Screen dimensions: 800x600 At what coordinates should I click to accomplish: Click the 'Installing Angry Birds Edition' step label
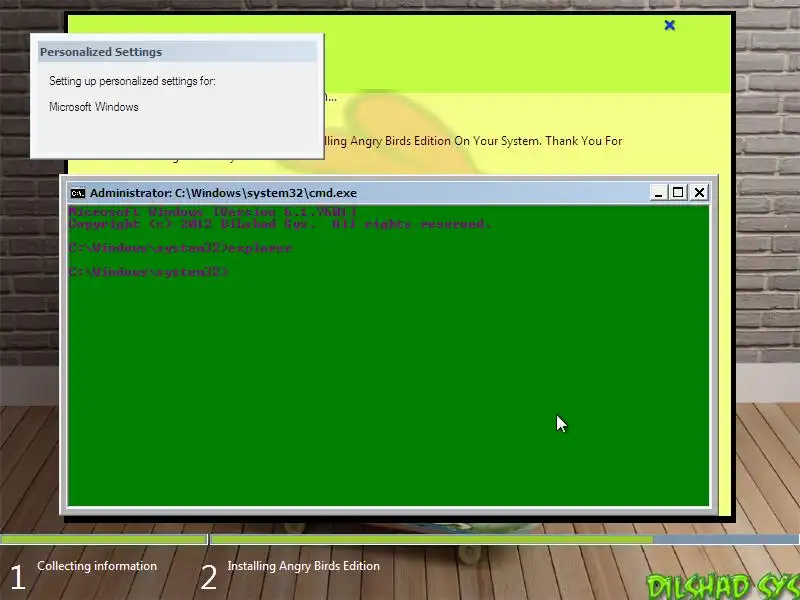304,566
